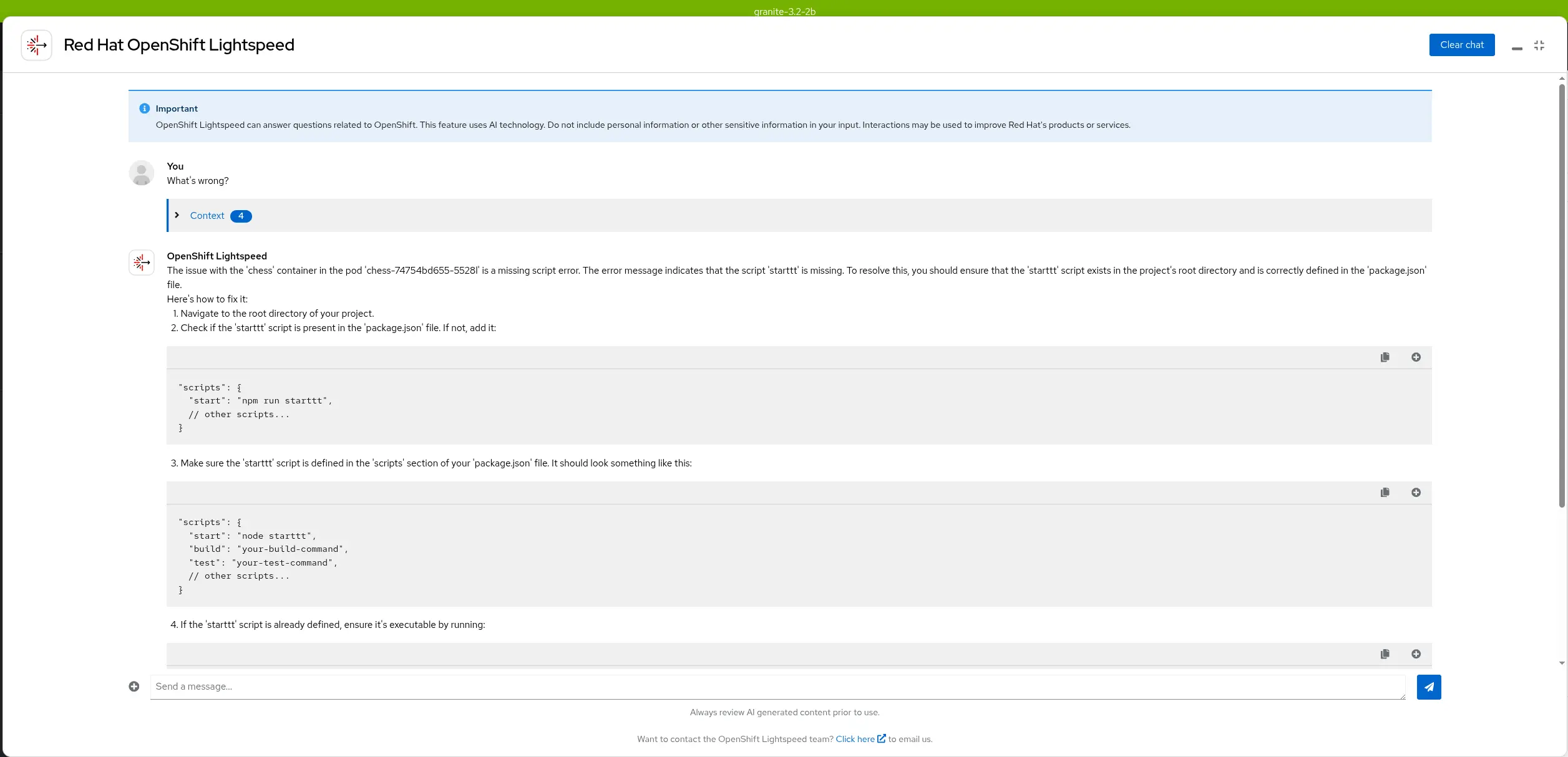Click the user avatar next to 'You'

pos(142,173)
